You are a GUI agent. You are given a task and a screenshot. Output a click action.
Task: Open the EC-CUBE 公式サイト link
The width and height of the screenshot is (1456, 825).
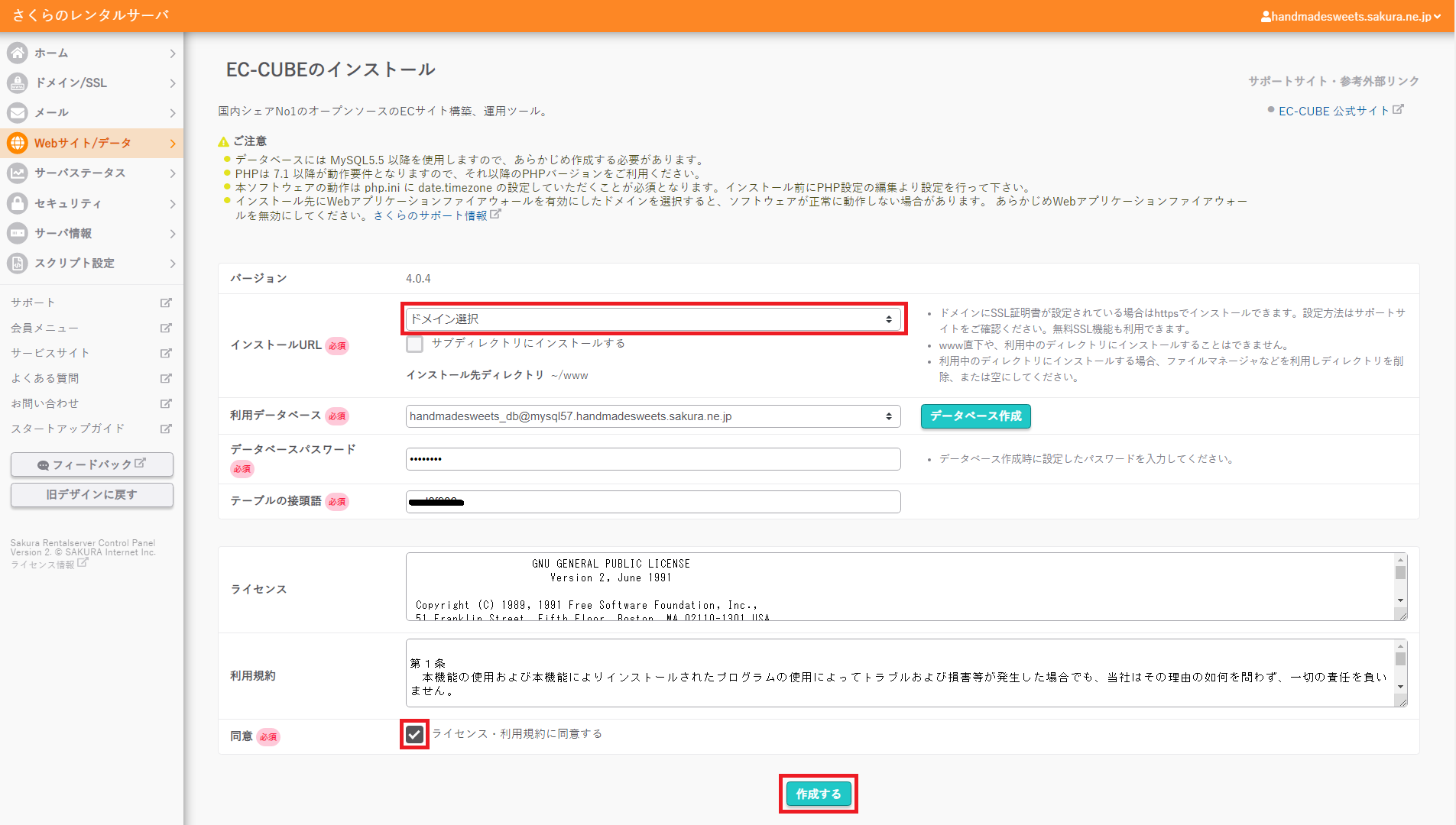click(1334, 111)
